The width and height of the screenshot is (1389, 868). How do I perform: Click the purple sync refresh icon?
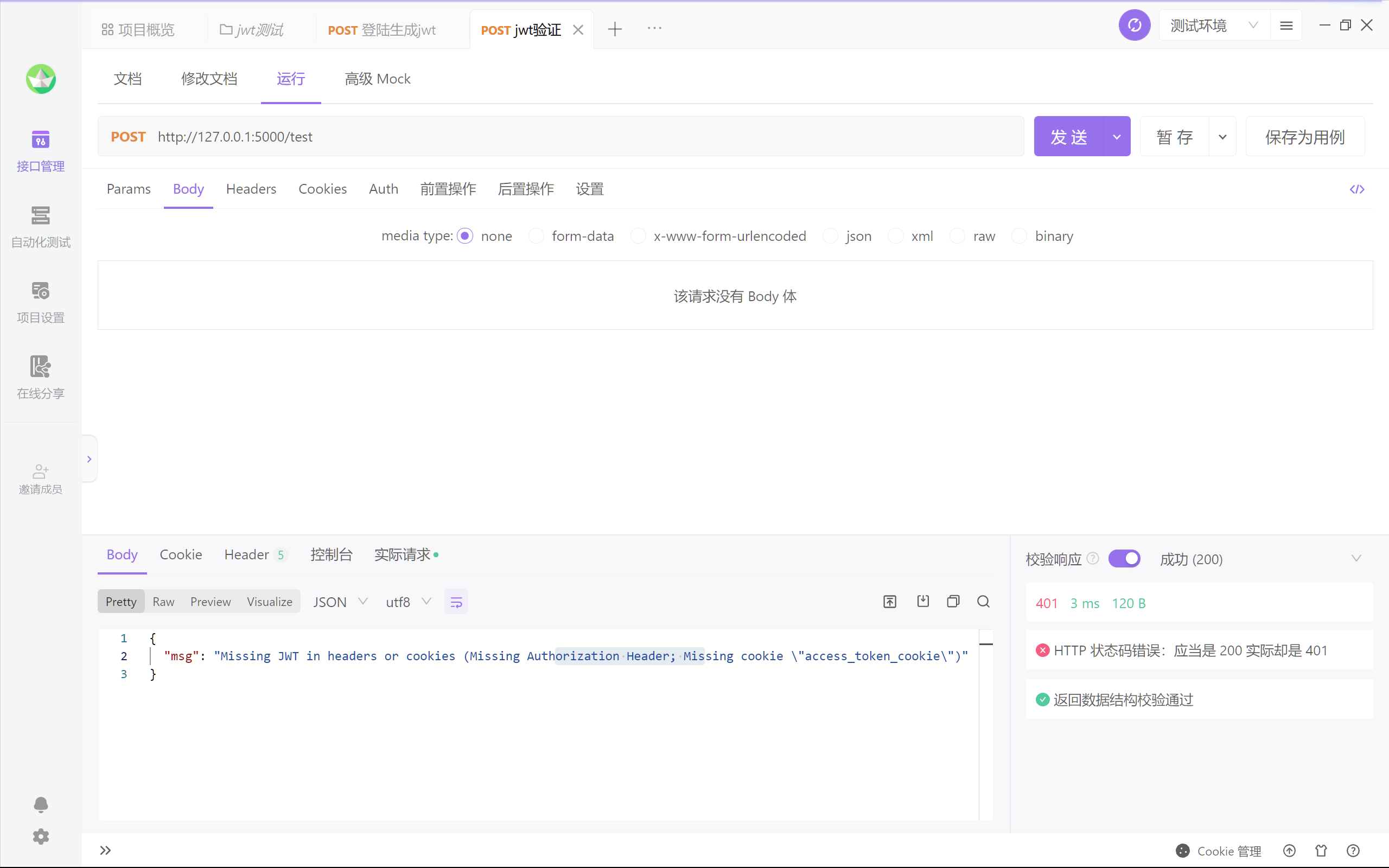click(1134, 25)
